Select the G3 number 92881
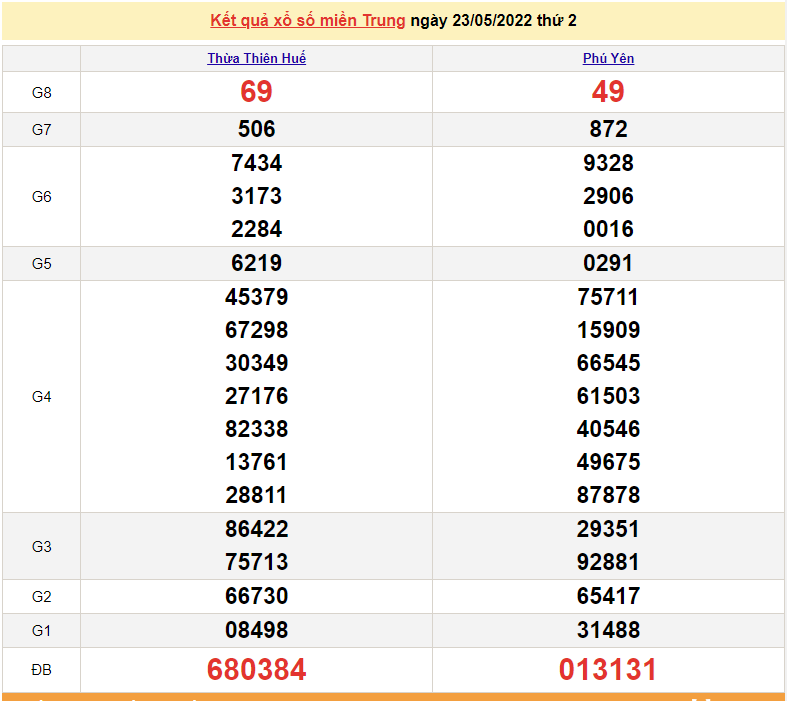The width and height of the screenshot is (787, 701). click(608, 562)
